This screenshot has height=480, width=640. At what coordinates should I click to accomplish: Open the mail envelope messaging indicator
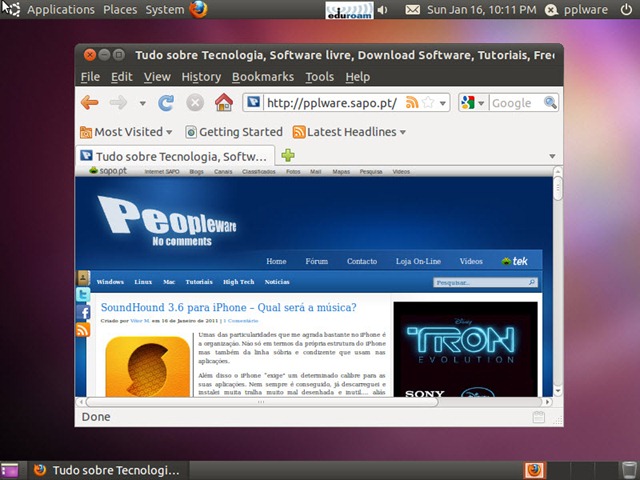(x=413, y=9)
